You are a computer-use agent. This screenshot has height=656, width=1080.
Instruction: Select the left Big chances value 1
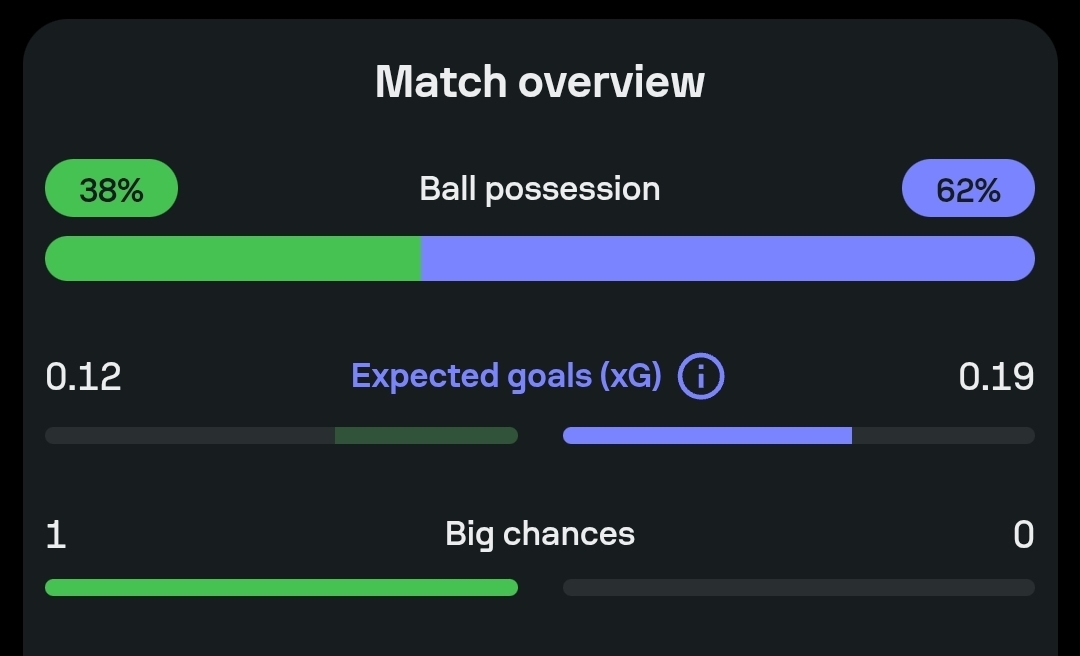click(x=56, y=535)
